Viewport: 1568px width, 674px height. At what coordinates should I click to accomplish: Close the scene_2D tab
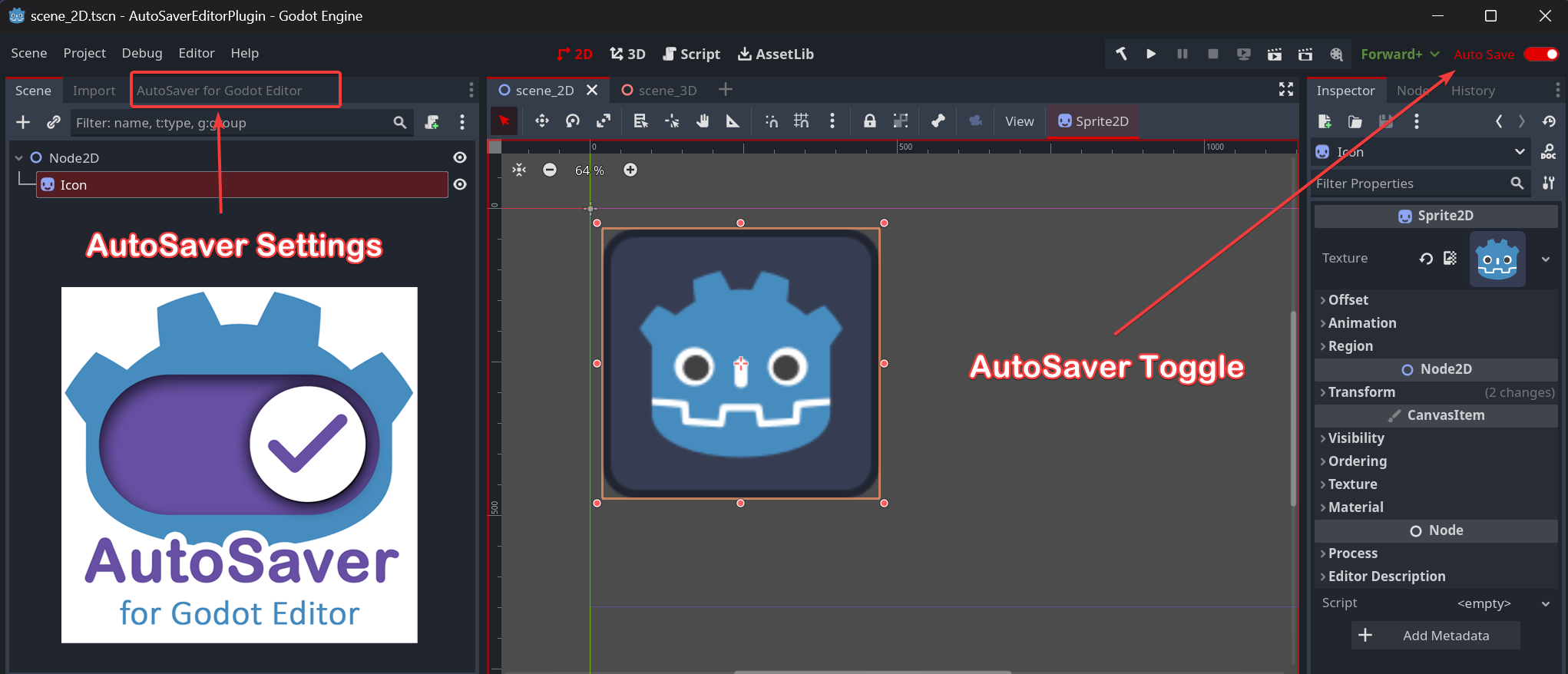(x=592, y=90)
